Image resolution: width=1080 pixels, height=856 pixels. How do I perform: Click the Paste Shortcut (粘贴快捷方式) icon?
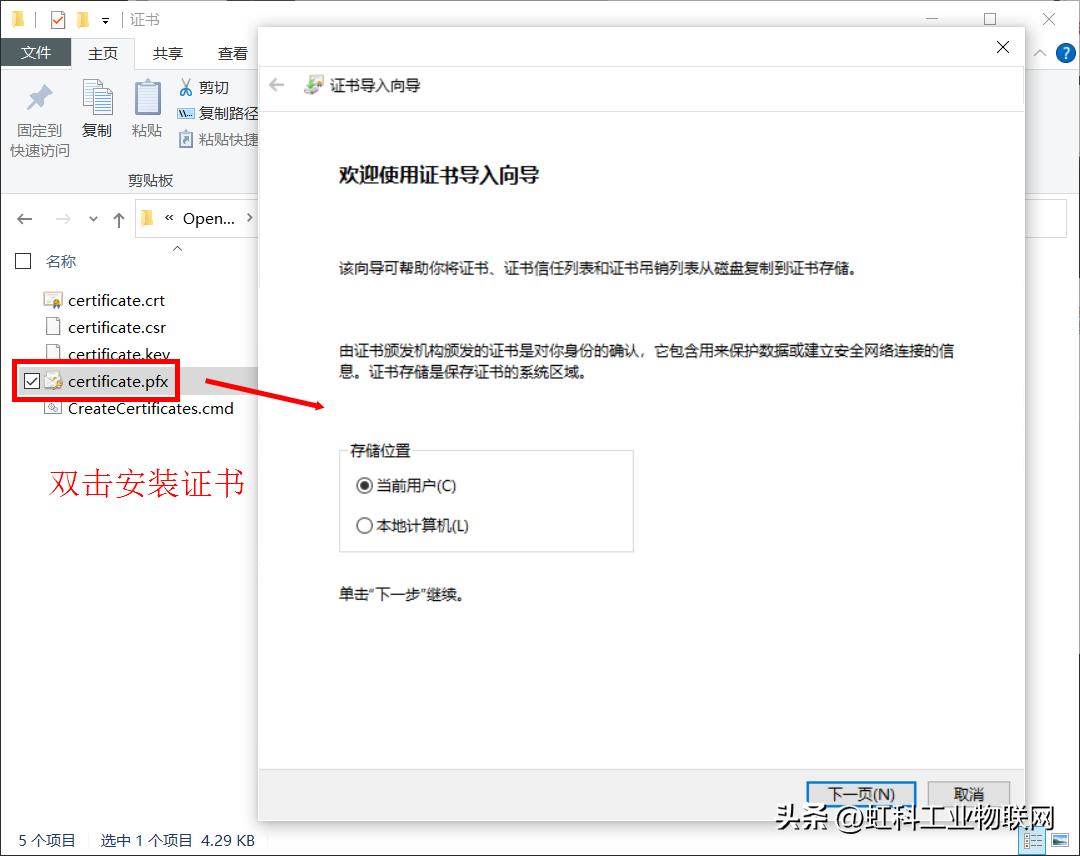coord(185,138)
